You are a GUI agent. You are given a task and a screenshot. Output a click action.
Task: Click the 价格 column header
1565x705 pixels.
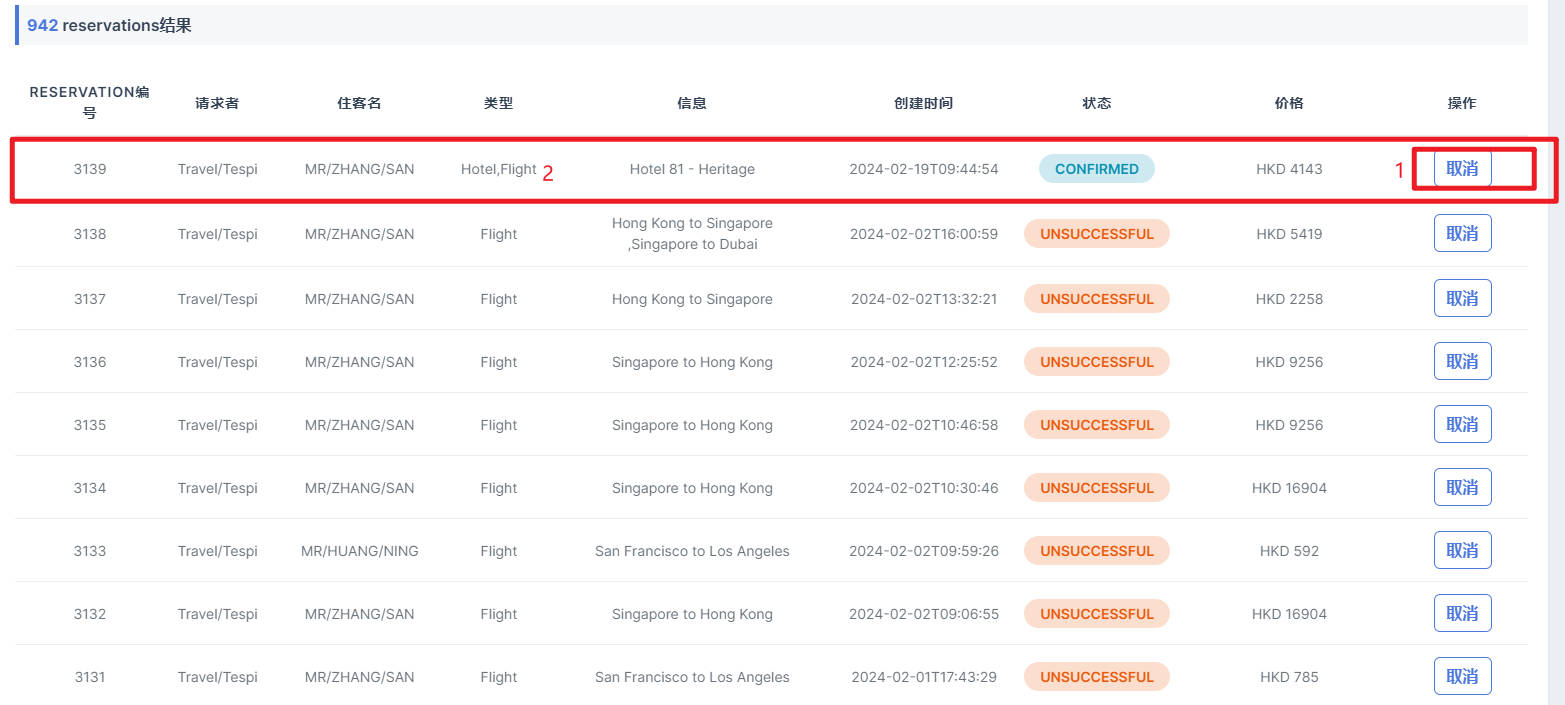[x=1289, y=103]
